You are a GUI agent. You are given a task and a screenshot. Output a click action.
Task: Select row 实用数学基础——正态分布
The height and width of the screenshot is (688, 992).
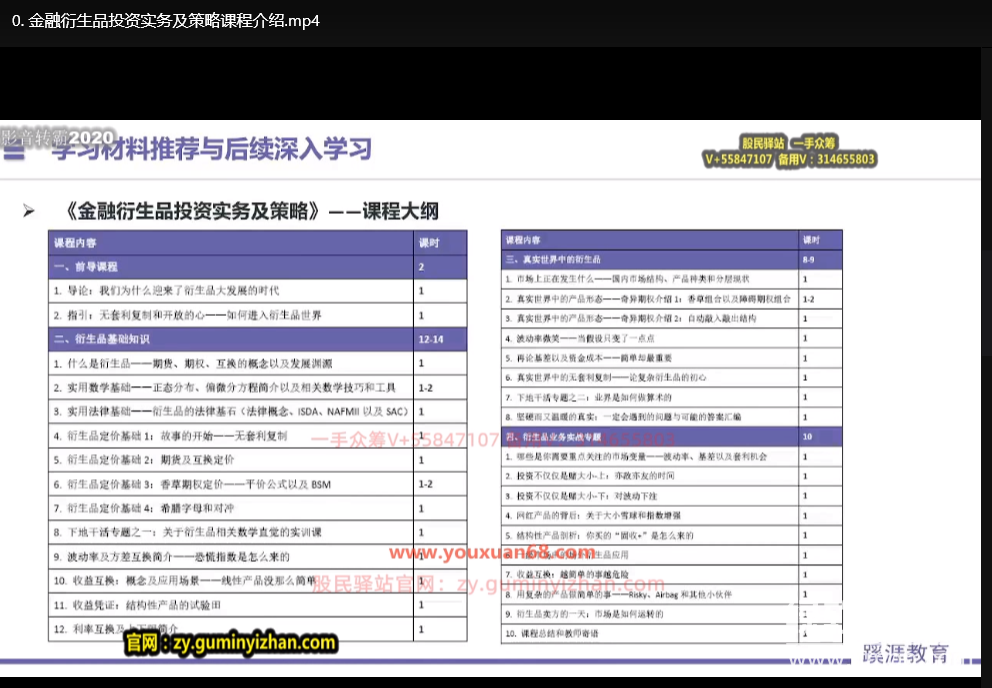pos(257,387)
